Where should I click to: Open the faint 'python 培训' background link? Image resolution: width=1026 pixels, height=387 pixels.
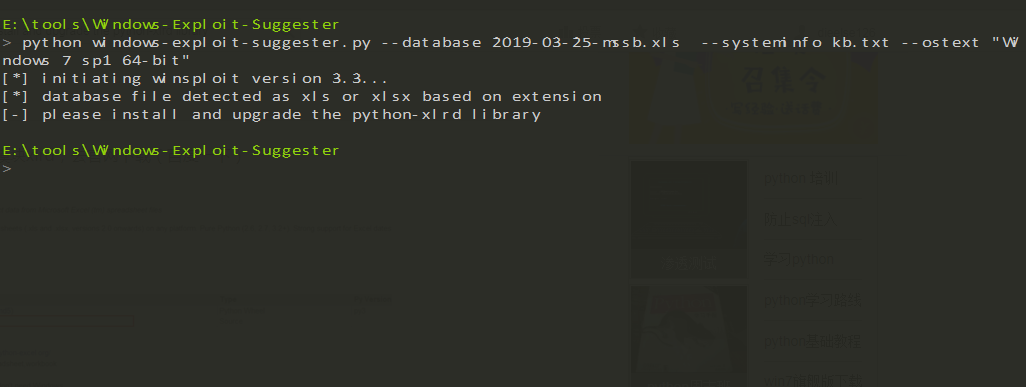click(802, 178)
